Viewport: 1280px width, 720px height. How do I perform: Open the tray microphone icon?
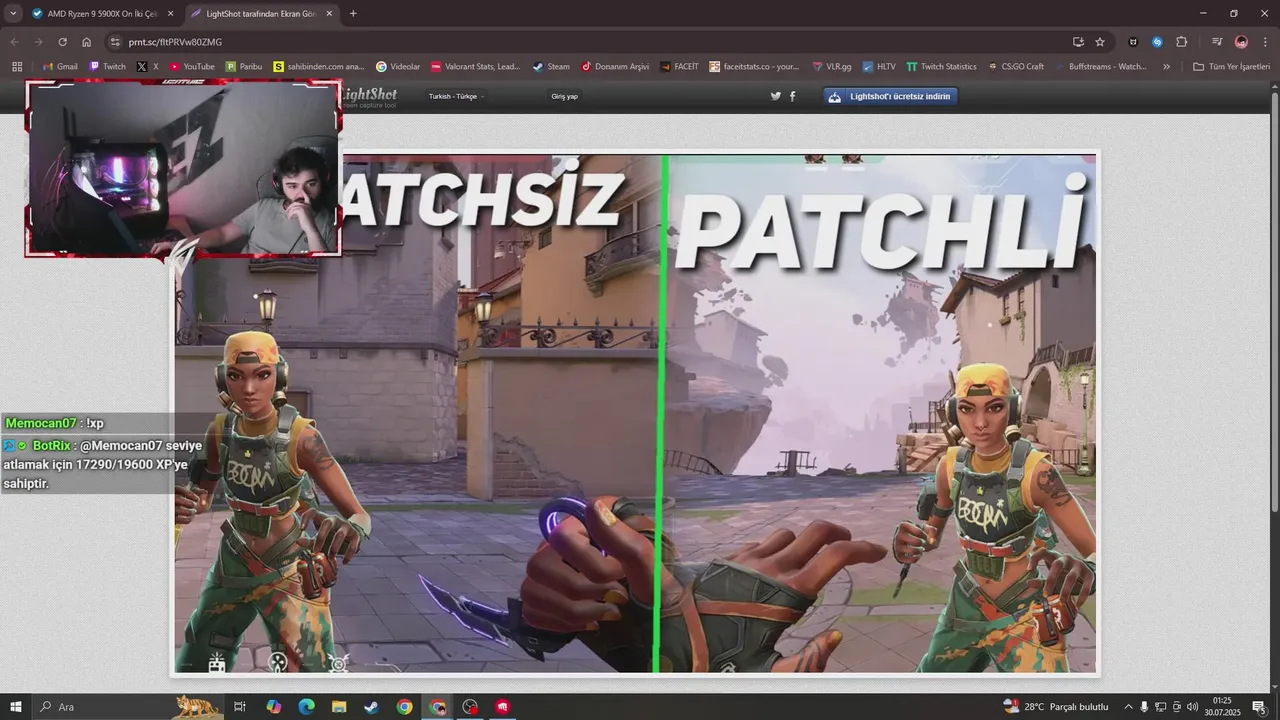tap(1145, 707)
